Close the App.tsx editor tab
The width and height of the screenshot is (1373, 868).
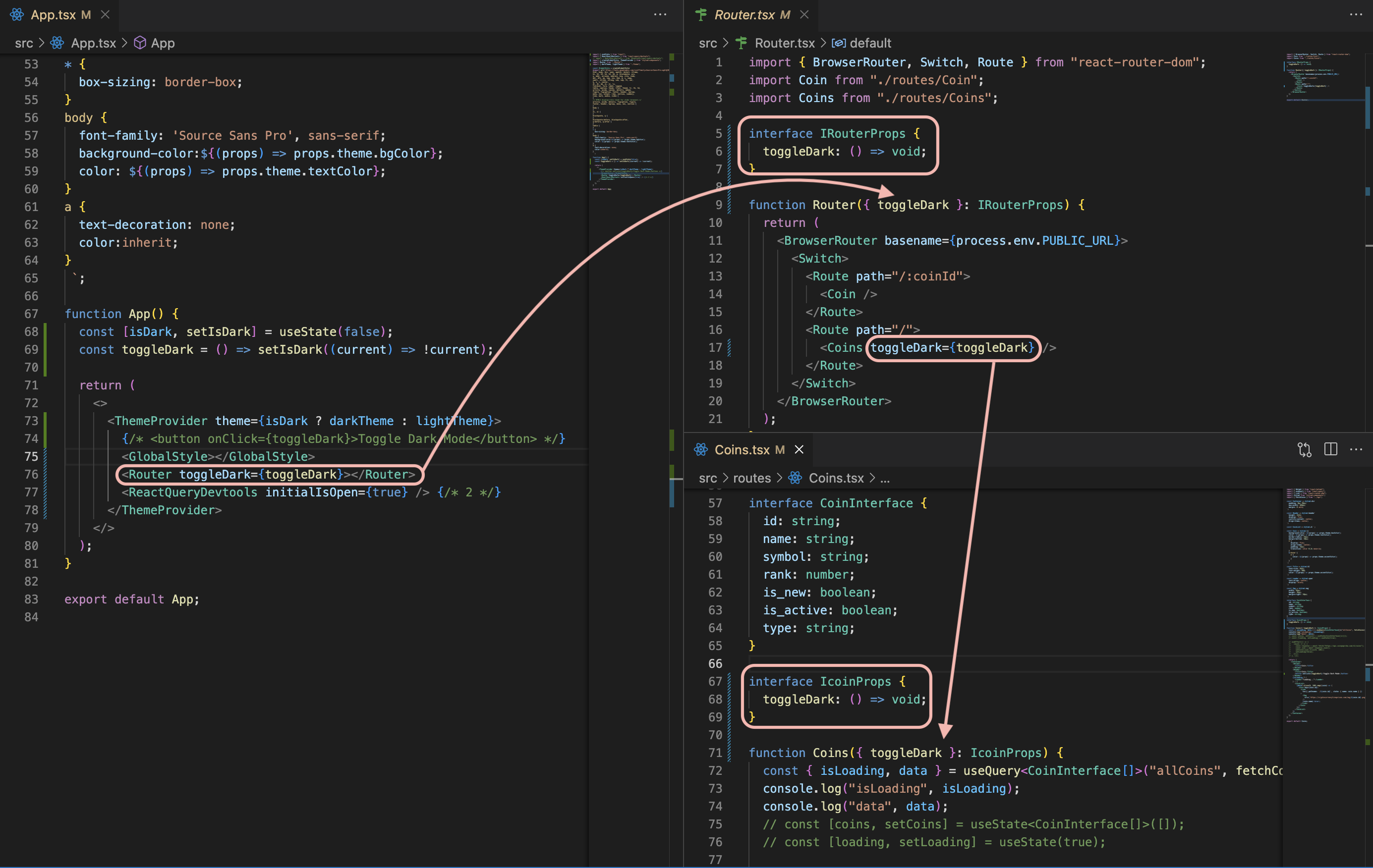coord(105,15)
